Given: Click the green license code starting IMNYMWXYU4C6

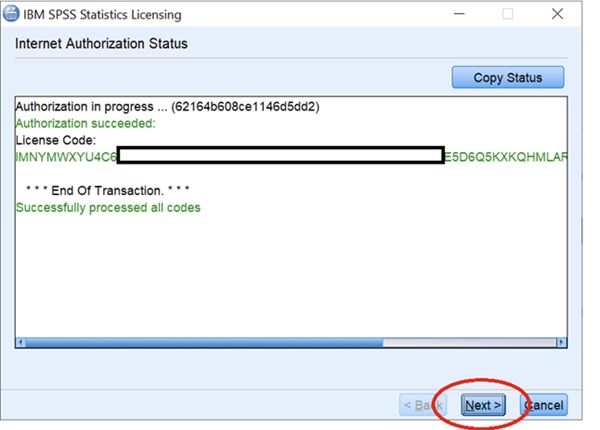Looking at the screenshot, I should click(66, 157).
